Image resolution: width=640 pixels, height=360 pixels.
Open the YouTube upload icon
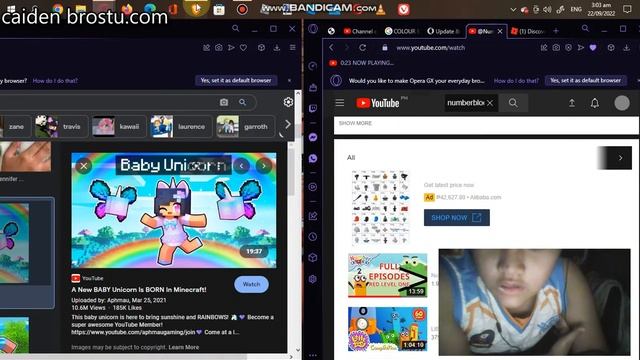pyautogui.click(x=572, y=103)
